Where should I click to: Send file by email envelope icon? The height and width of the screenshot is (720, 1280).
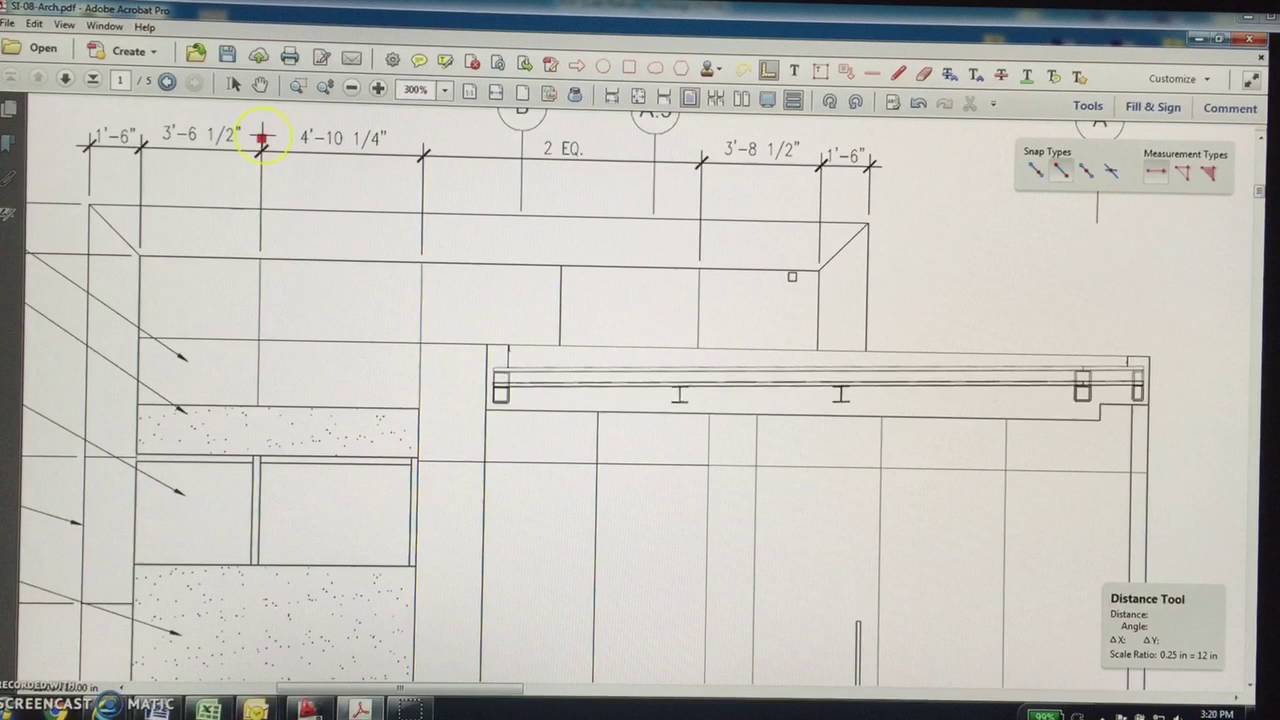tap(352, 58)
